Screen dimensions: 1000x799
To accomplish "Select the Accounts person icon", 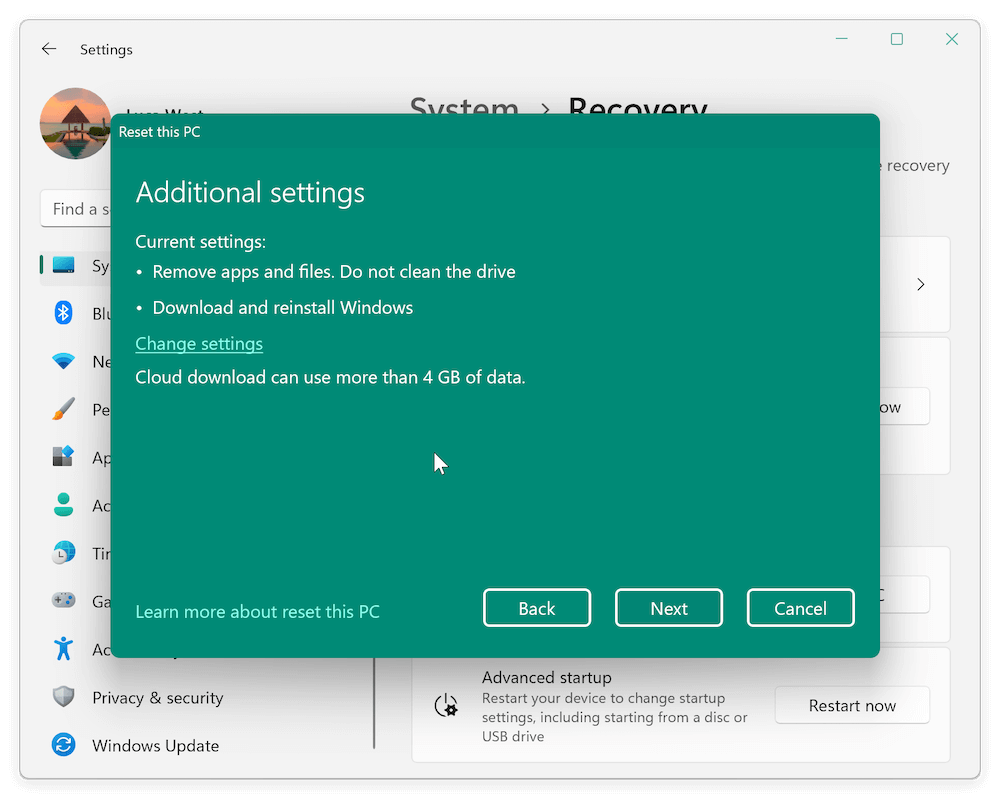I will click(62, 505).
